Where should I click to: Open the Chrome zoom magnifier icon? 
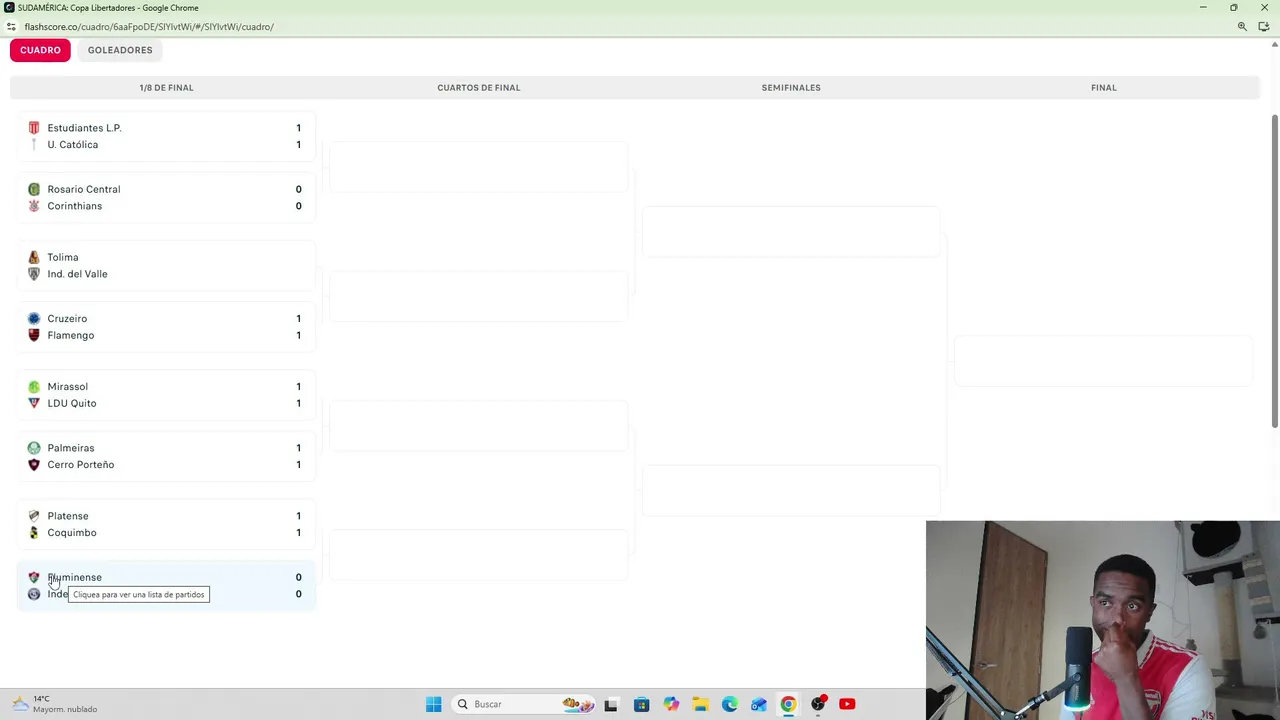(1242, 27)
